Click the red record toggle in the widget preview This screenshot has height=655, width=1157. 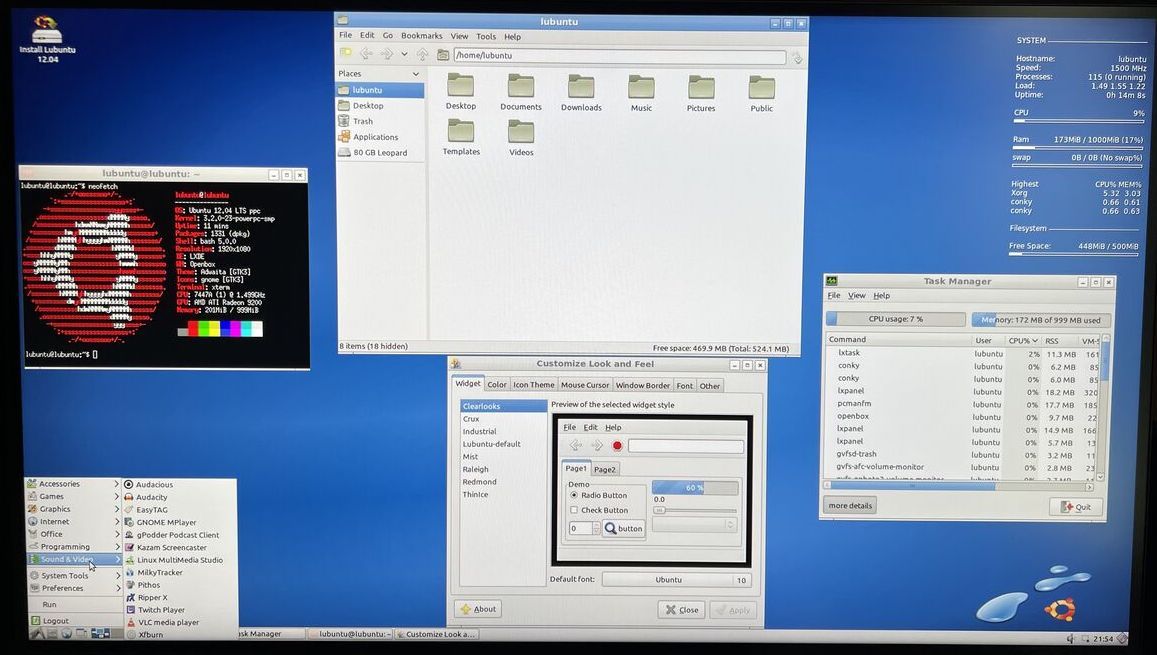[x=616, y=446]
